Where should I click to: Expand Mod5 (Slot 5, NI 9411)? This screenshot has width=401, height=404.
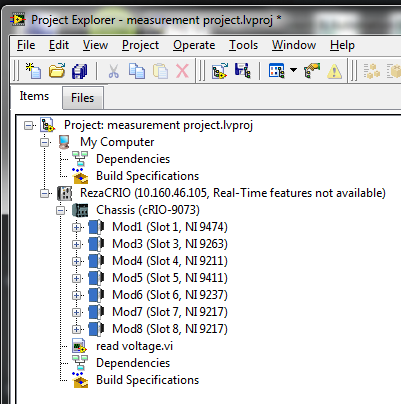[76, 279]
